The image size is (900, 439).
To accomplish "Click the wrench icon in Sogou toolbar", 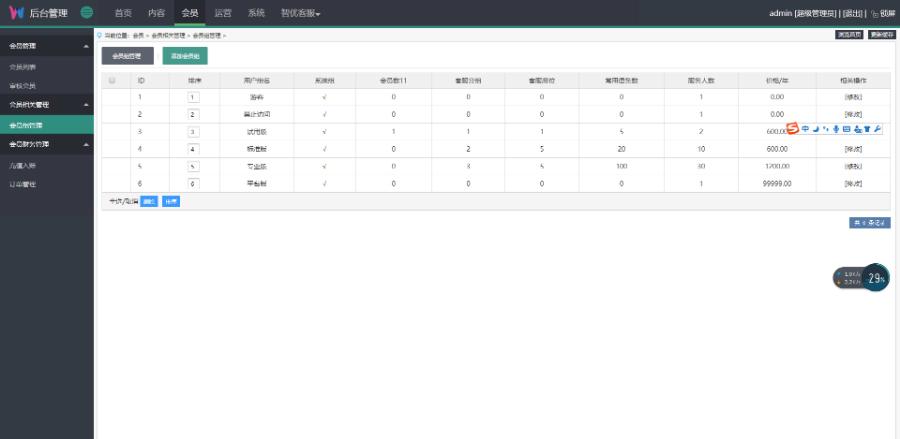I will pyautogui.click(x=878, y=129).
